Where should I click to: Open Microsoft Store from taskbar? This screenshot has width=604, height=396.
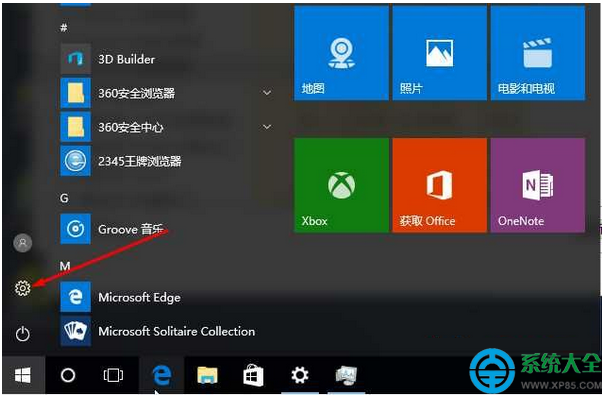click(x=253, y=375)
